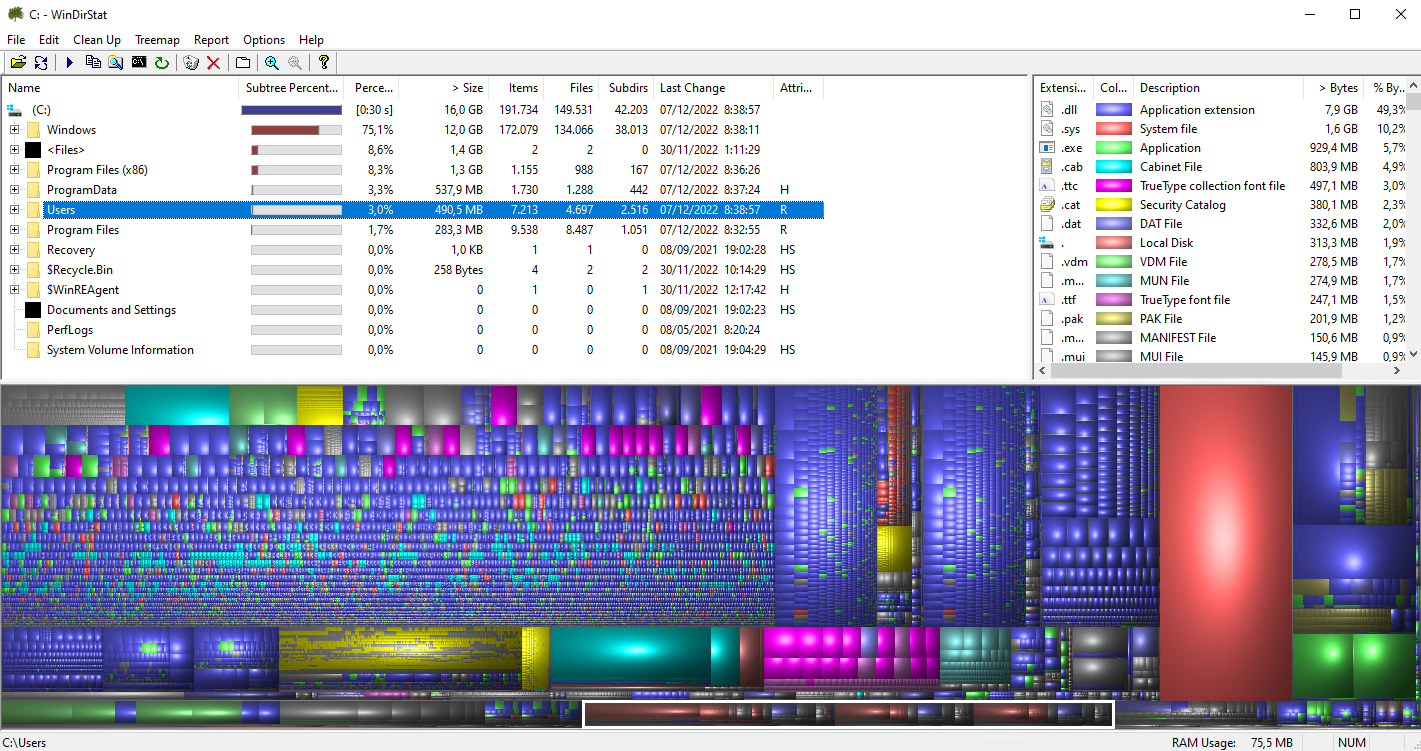Open the Options menu
1421x751 pixels.
264,40
